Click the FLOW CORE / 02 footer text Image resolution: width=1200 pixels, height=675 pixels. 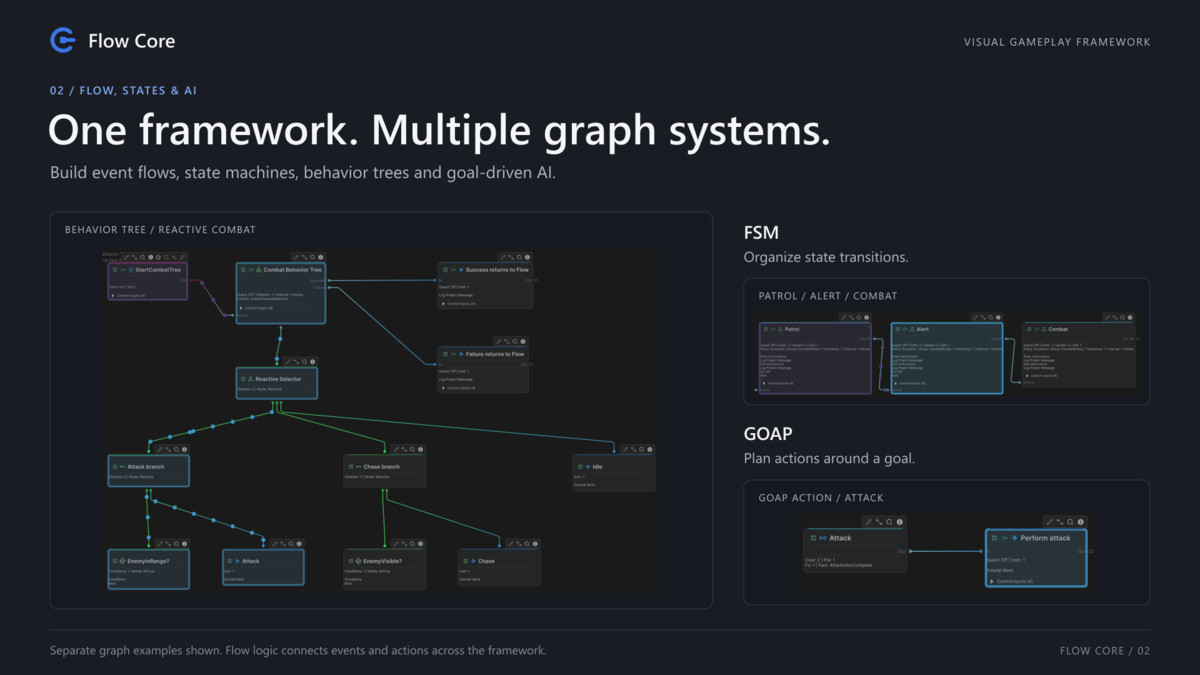tap(1105, 651)
